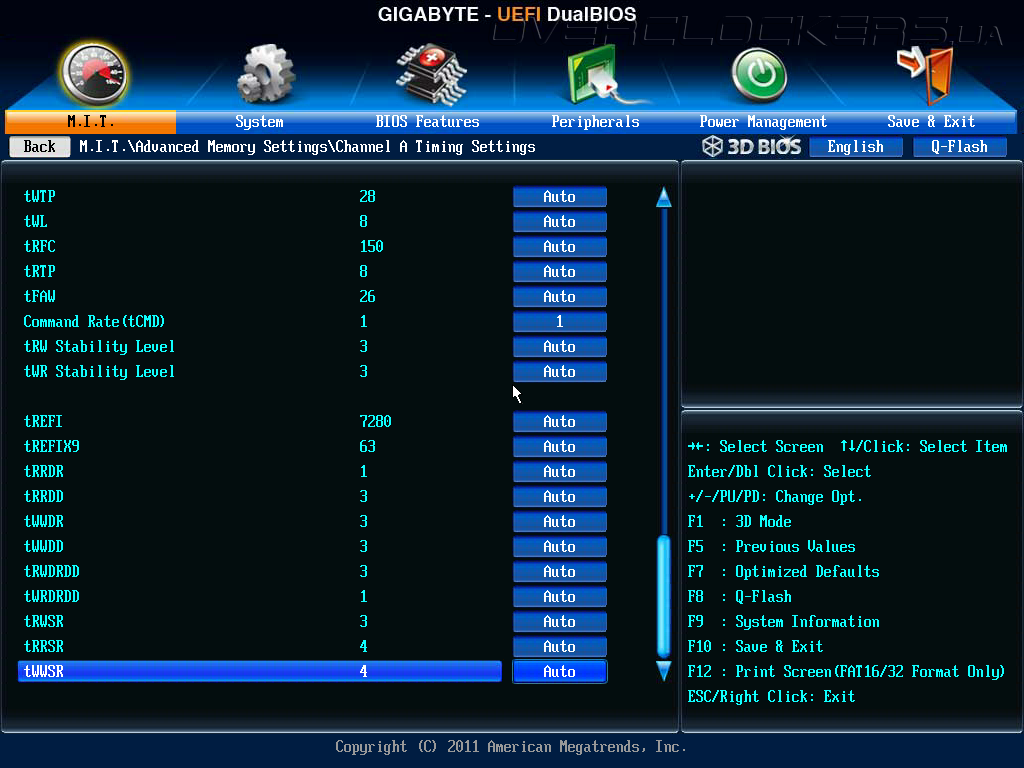This screenshot has width=1024, height=768.
Task: Change the tRWDRDD Auto setting
Action: coord(560,571)
